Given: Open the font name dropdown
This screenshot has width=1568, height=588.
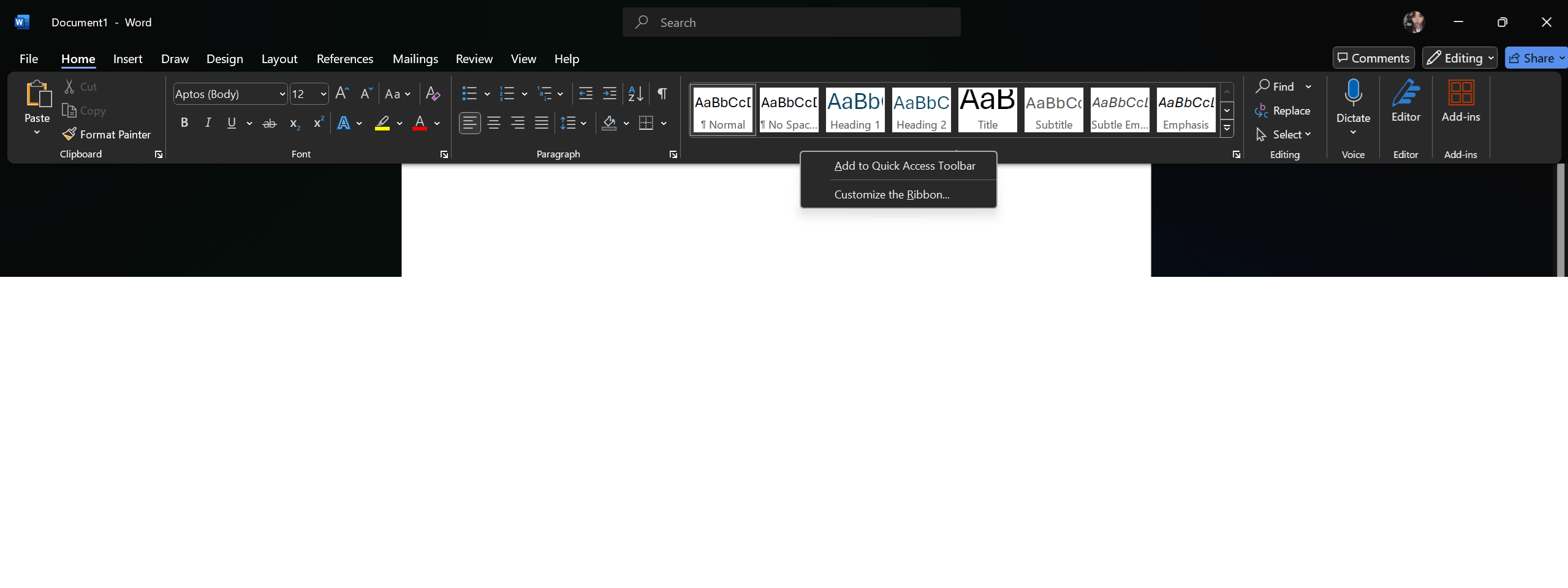Looking at the screenshot, I should 281,94.
